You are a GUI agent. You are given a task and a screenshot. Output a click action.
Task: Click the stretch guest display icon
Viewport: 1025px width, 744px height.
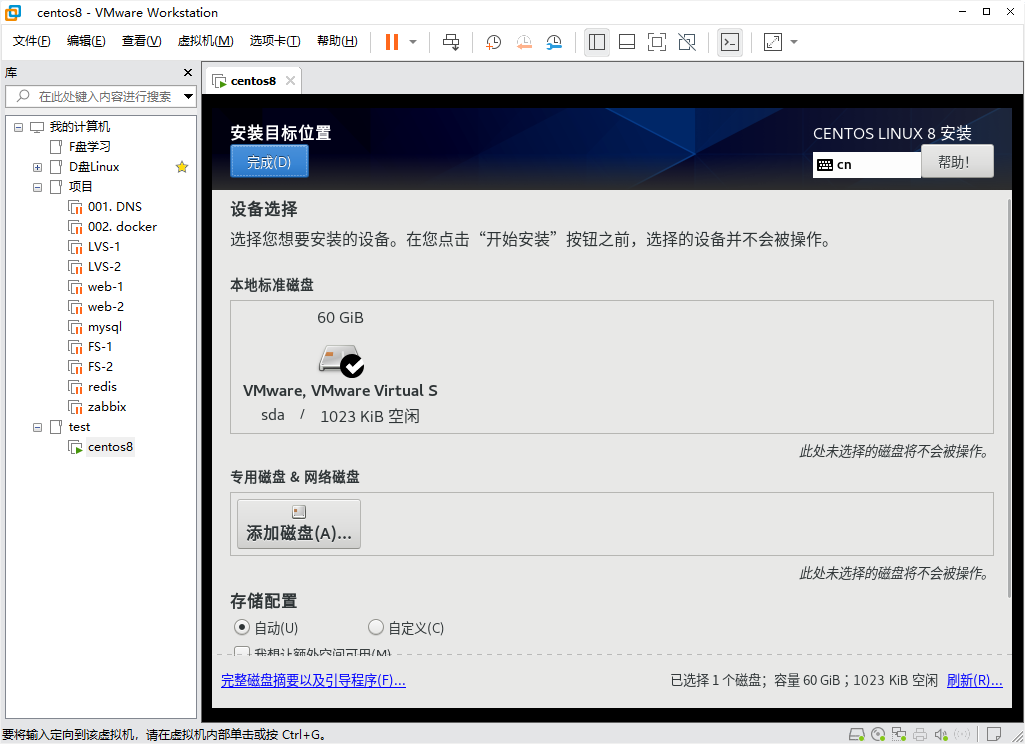(x=773, y=42)
